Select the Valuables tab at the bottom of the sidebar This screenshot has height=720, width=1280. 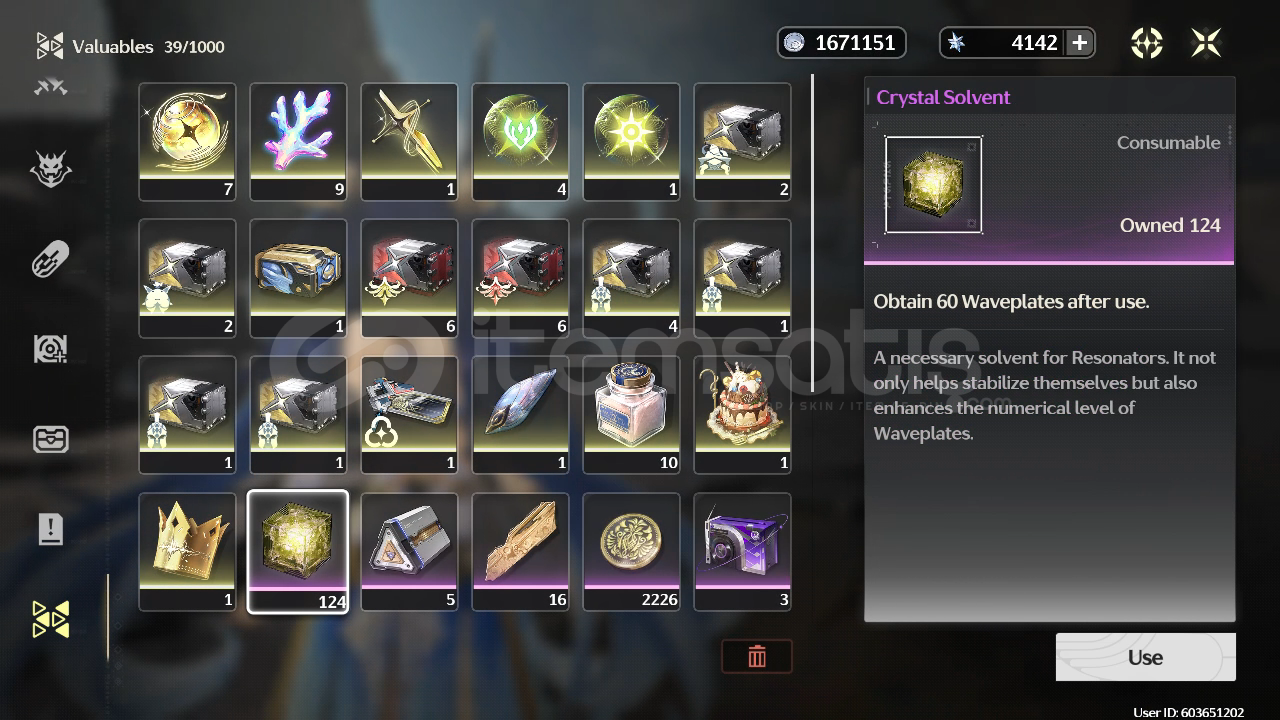pos(51,619)
